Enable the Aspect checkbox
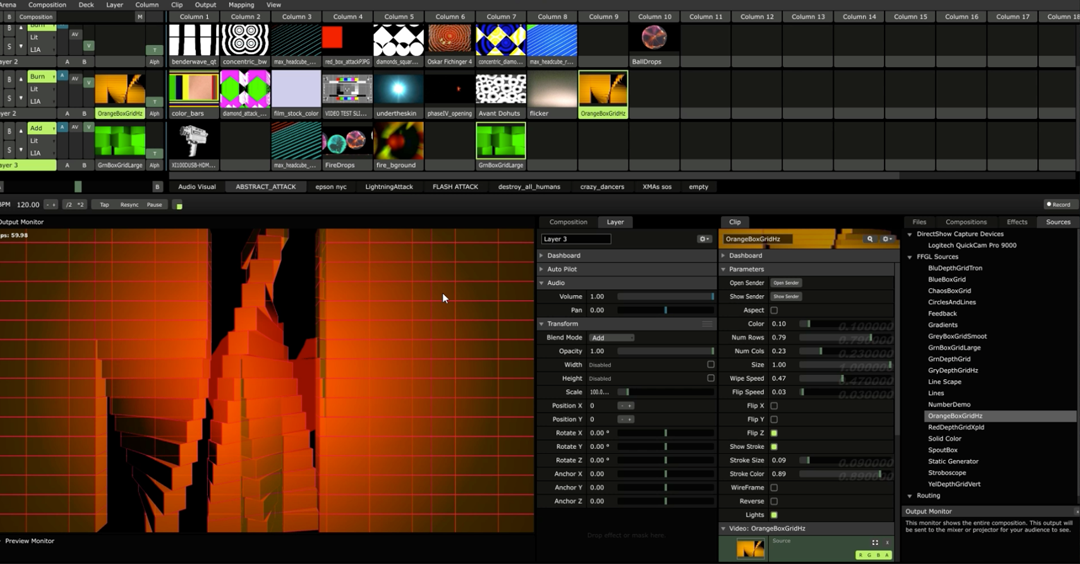 tap(773, 311)
